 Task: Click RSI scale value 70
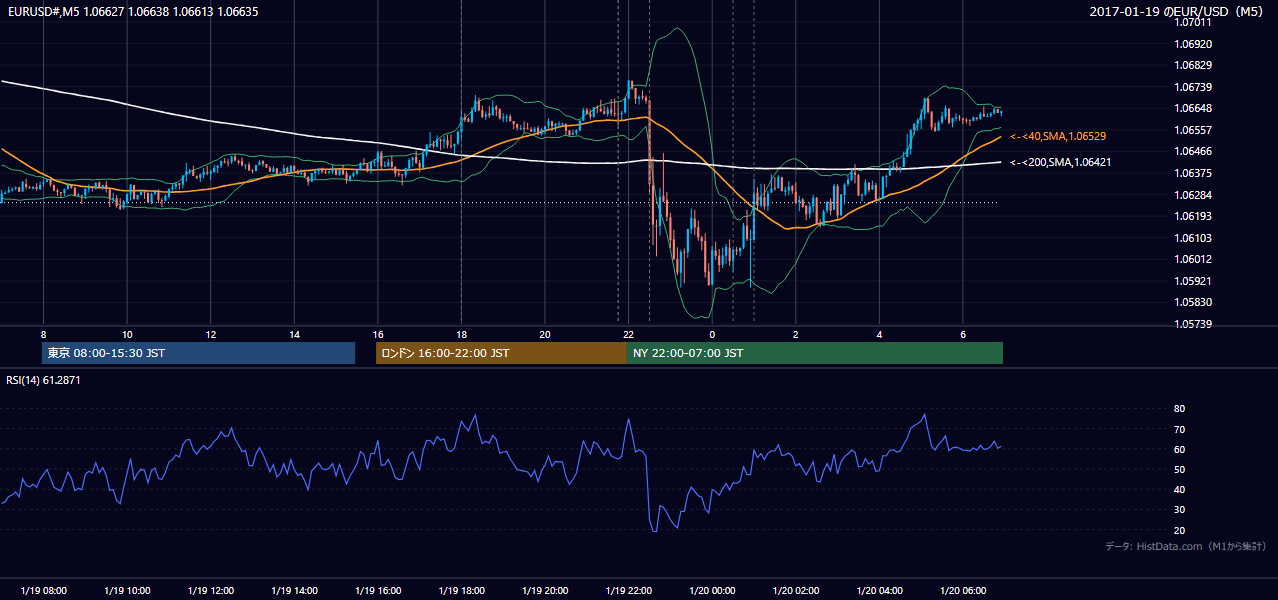point(1179,429)
